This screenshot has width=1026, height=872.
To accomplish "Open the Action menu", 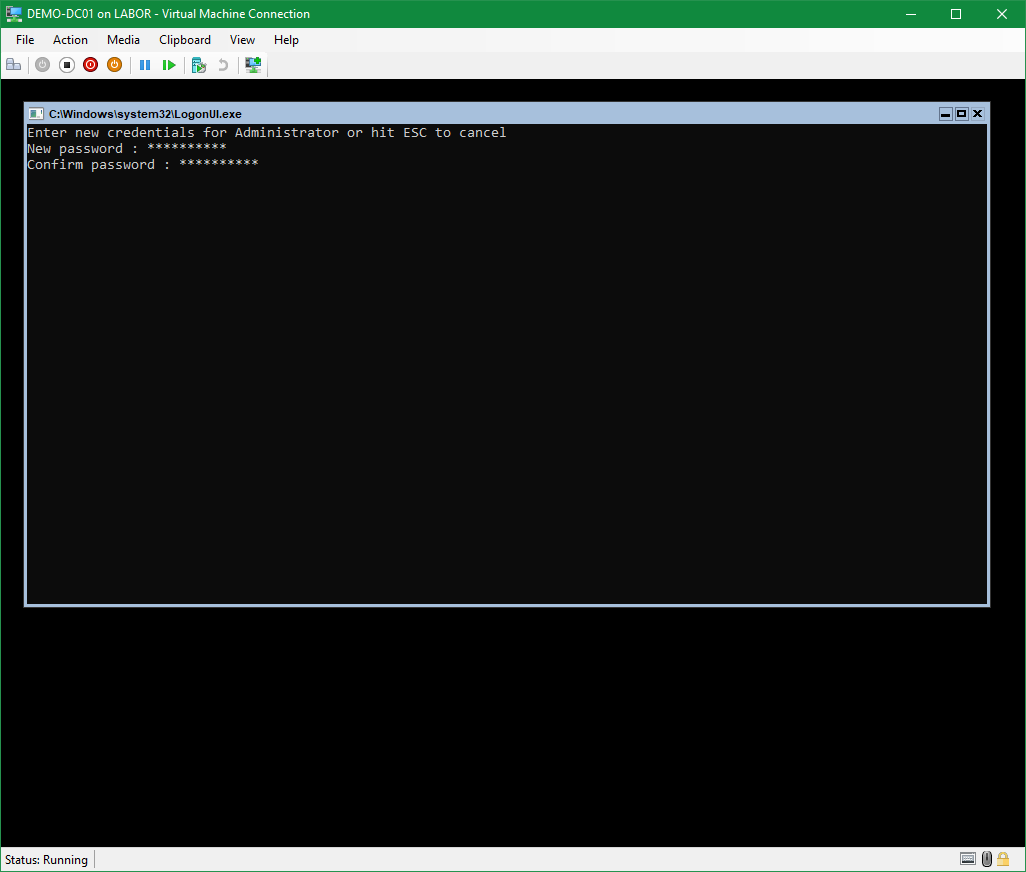I will click(70, 40).
